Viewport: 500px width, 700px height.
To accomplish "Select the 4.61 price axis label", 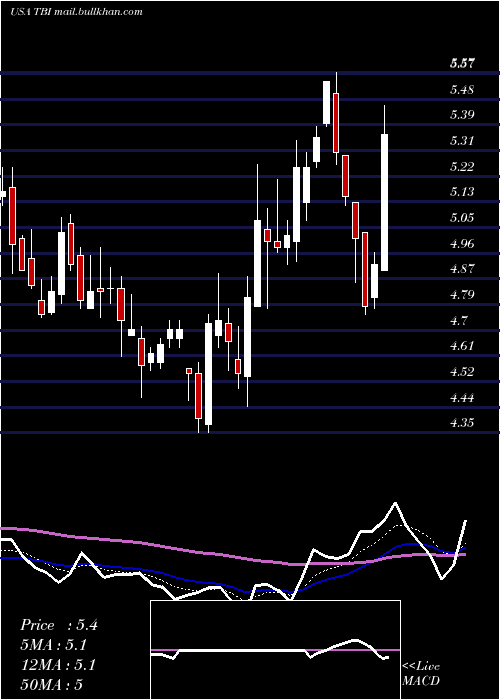I will [x=462, y=346].
